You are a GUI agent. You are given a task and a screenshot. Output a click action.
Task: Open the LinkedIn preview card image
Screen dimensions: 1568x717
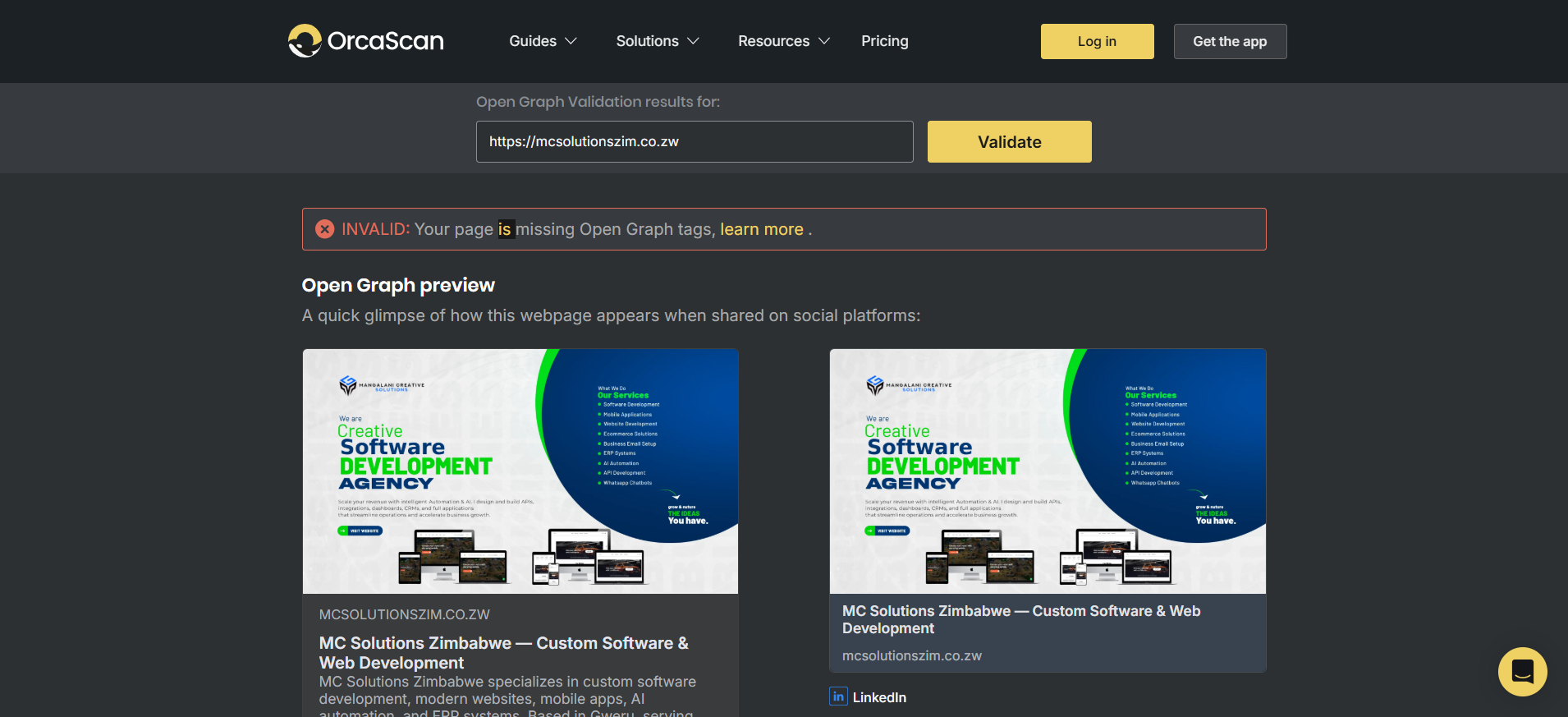(x=1048, y=471)
